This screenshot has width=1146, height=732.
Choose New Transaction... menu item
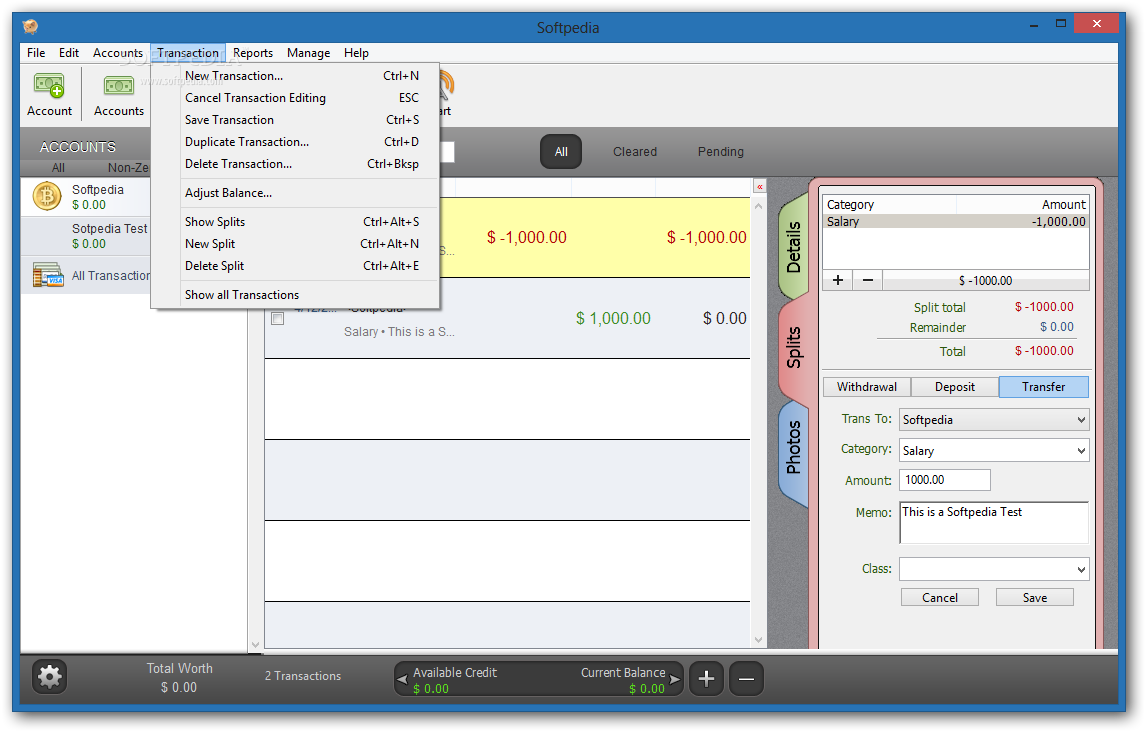tap(295, 76)
